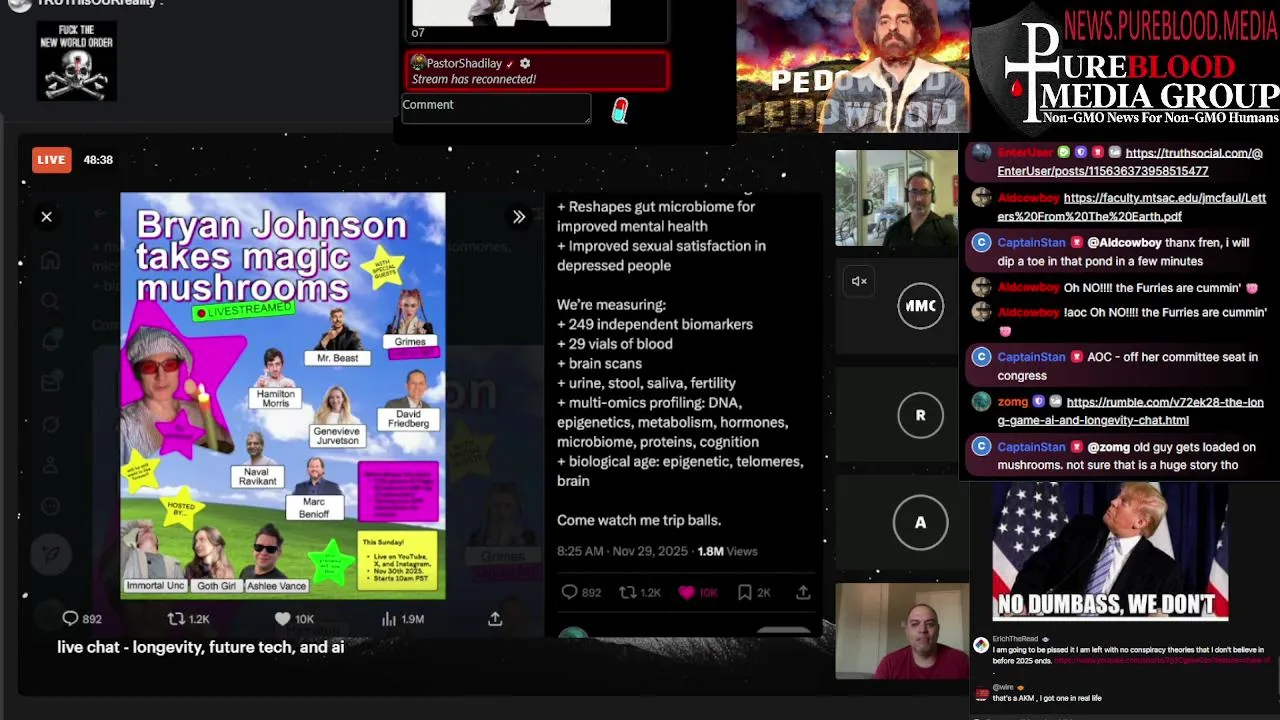
Task: Click the PEDOWOOD video thumbnail
Action: [x=853, y=66]
